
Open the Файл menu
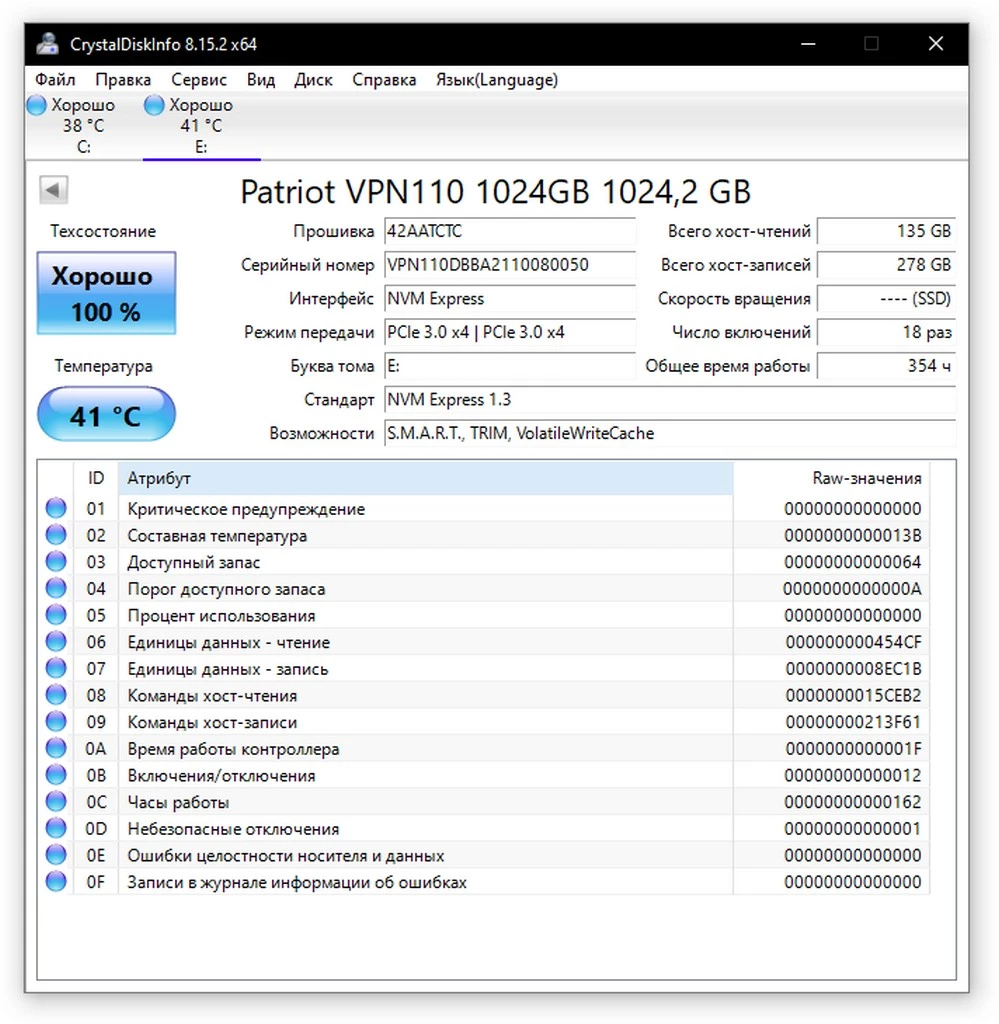(55, 80)
